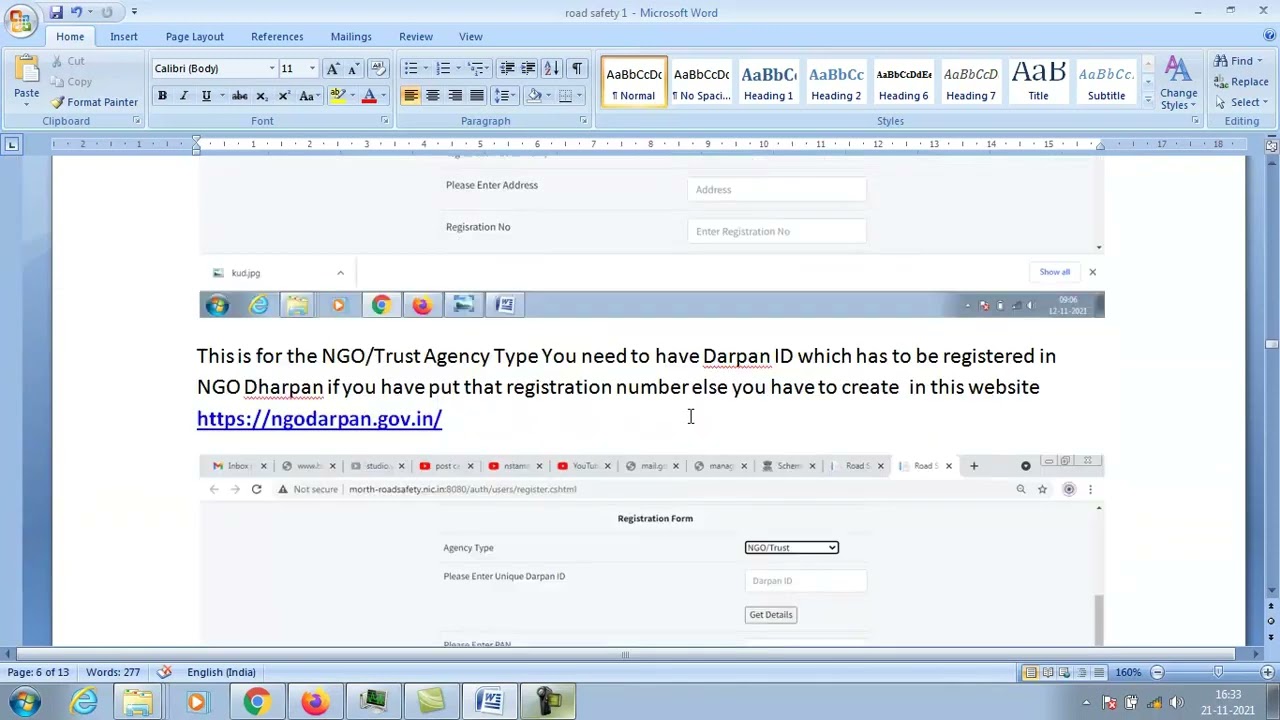
Task: Open Change Case options
Action: tap(308, 96)
